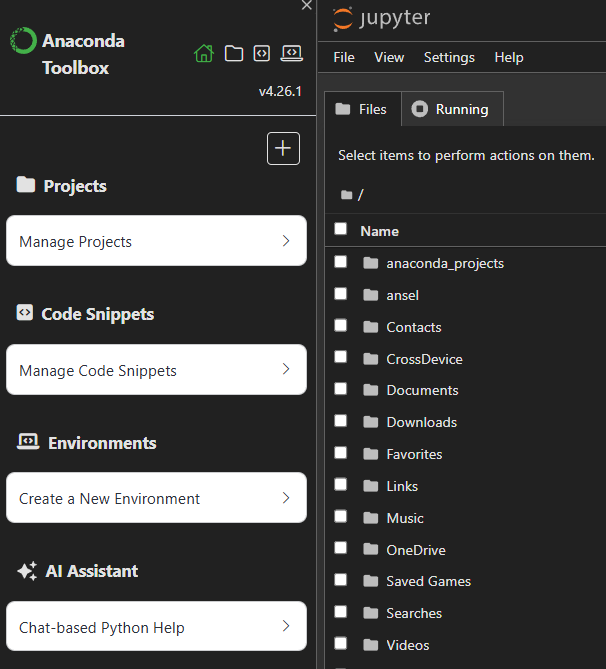The height and width of the screenshot is (669, 606).
Task: Click the anaconda_projects folder icon
Action: pos(370,263)
